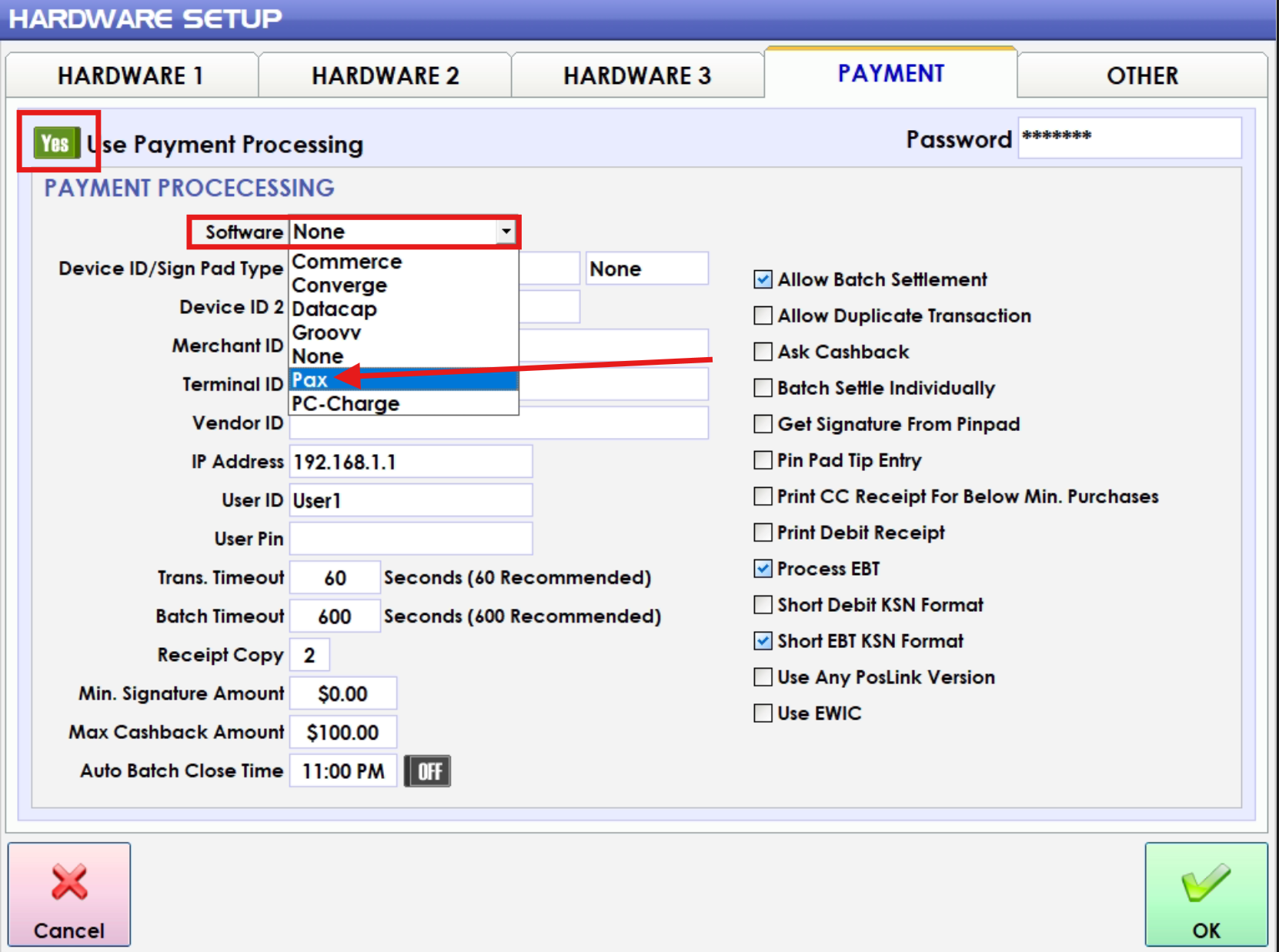Click the Max Cashback Amount field

pos(343,732)
